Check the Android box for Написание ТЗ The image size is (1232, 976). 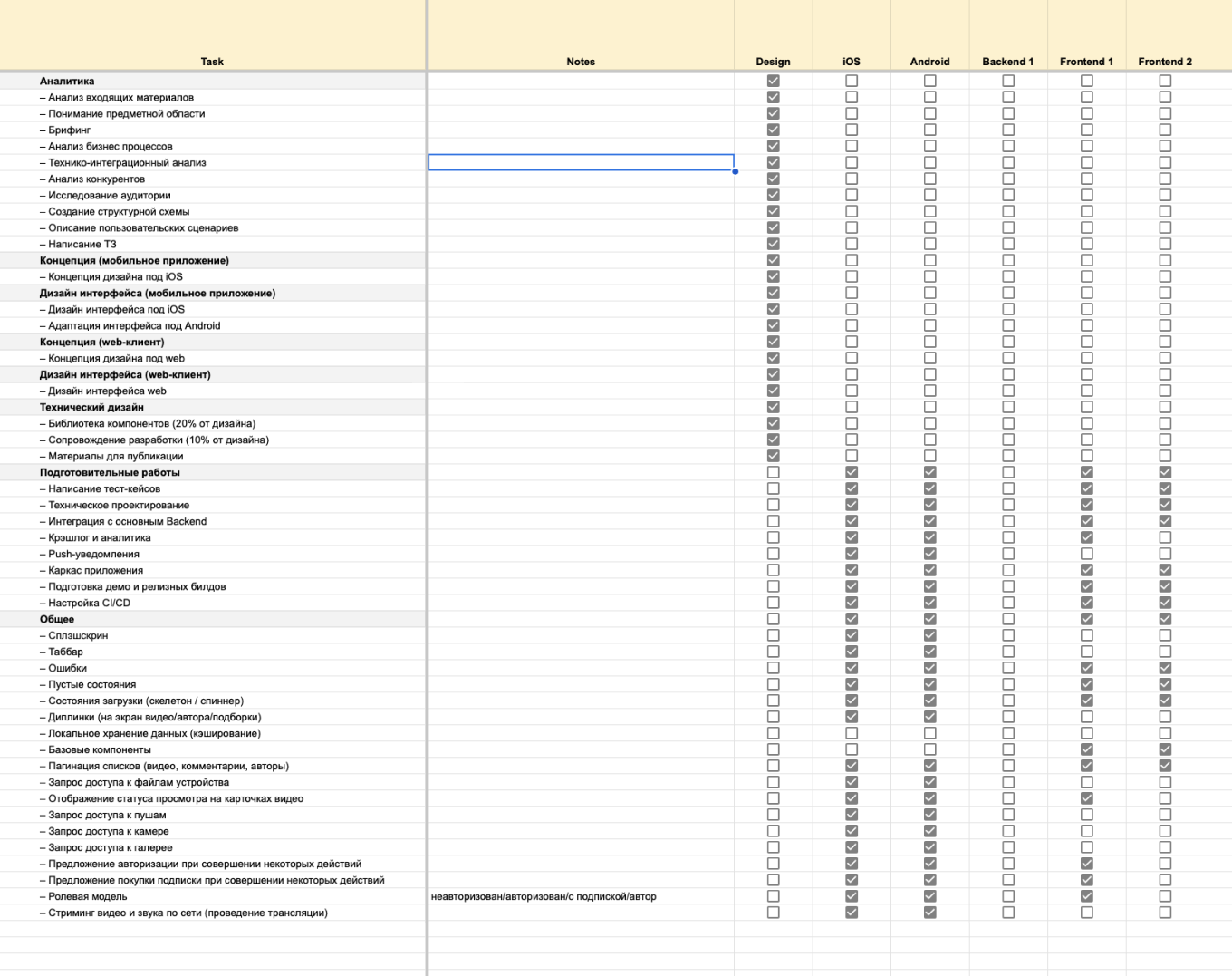click(x=930, y=244)
